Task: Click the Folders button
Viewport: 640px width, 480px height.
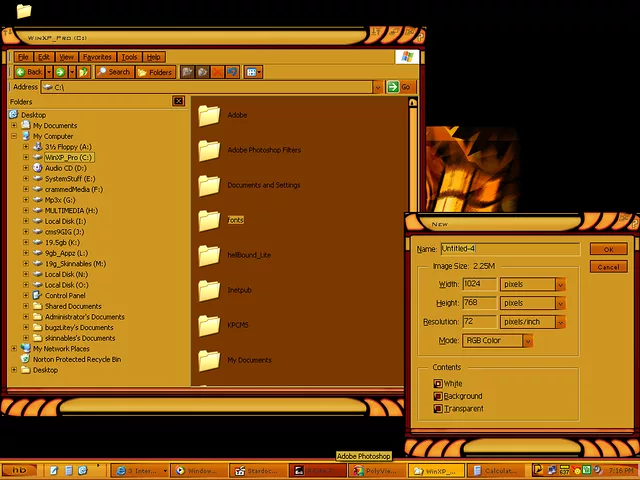Action: pos(155,72)
